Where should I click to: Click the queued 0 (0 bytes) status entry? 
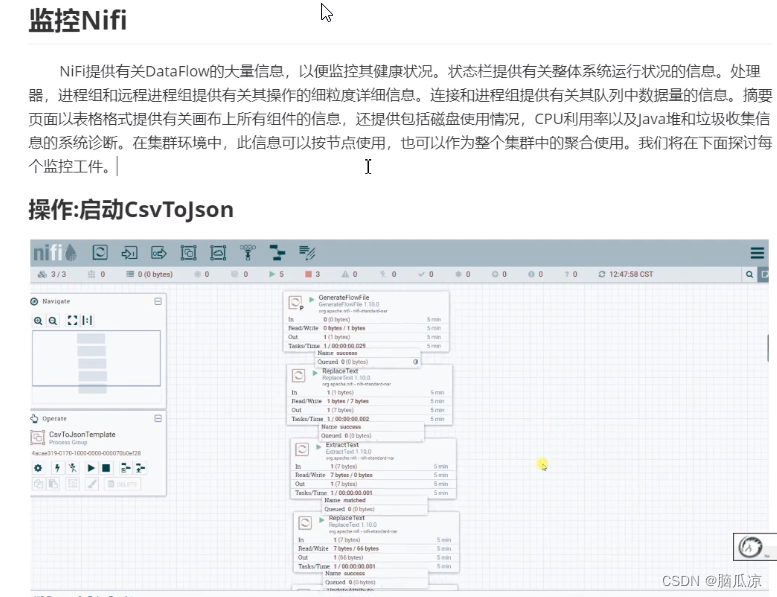pos(150,274)
